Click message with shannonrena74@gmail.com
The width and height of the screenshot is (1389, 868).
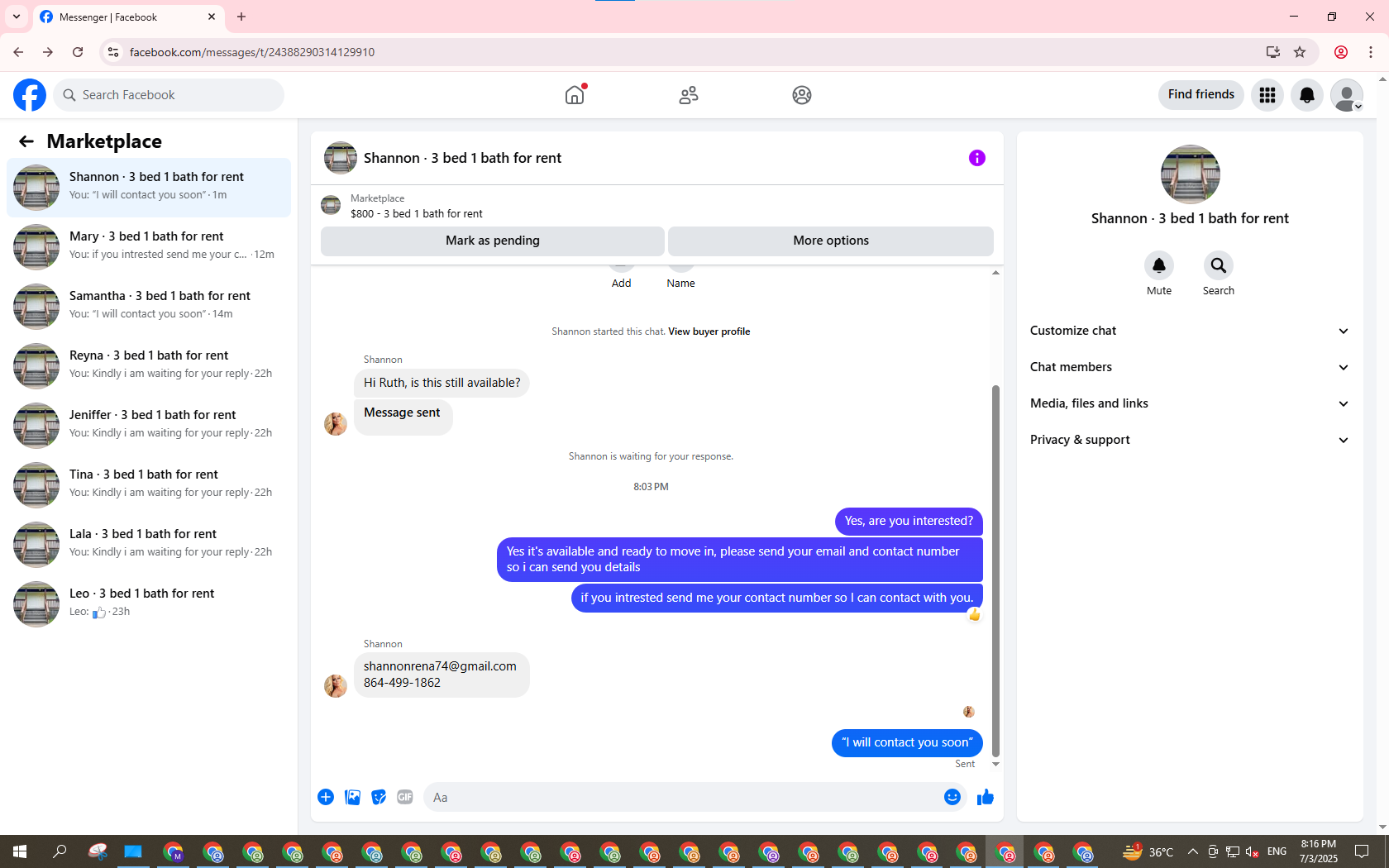(442, 675)
